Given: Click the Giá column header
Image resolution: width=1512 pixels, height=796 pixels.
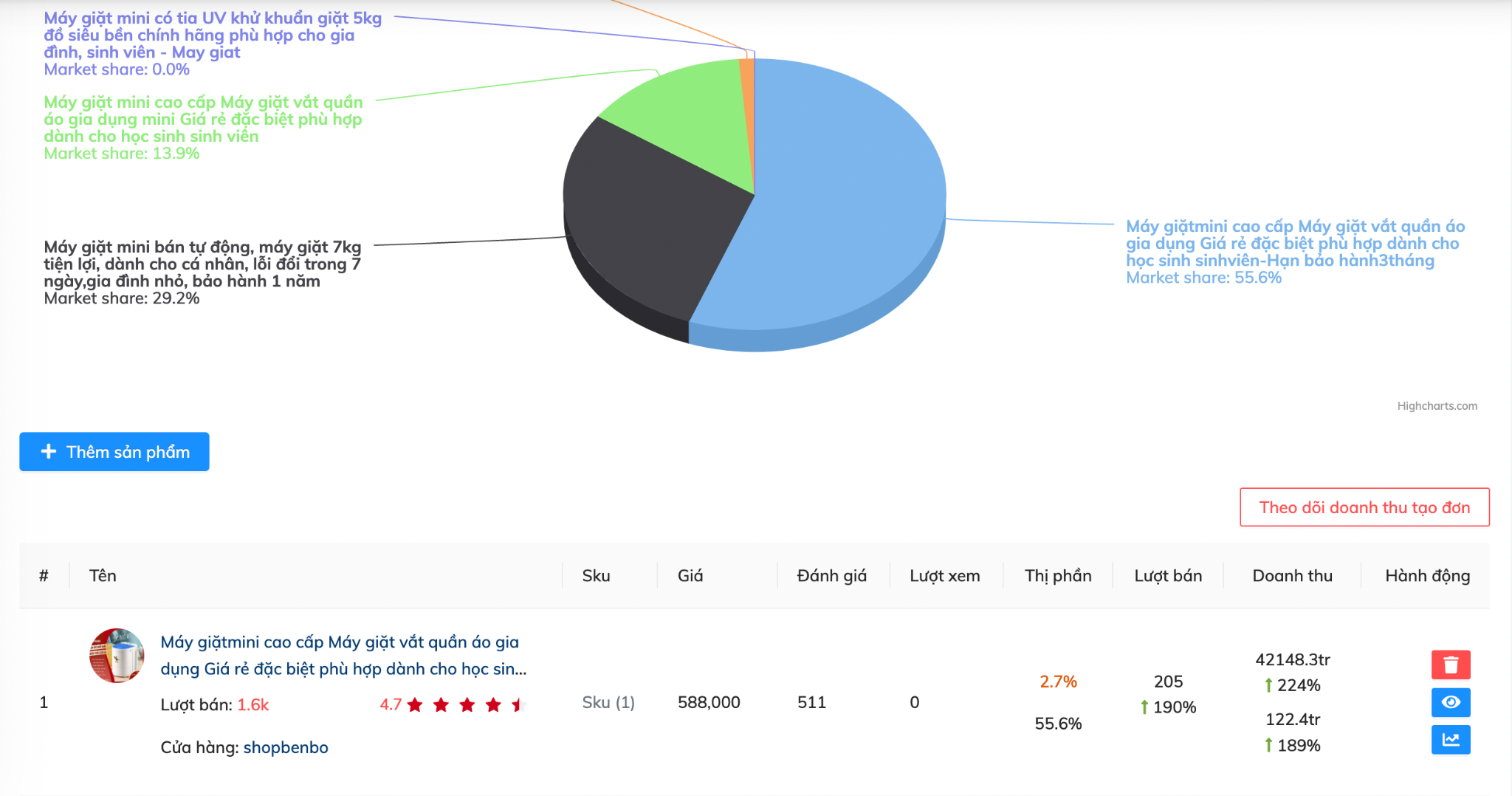Looking at the screenshot, I should point(690,576).
